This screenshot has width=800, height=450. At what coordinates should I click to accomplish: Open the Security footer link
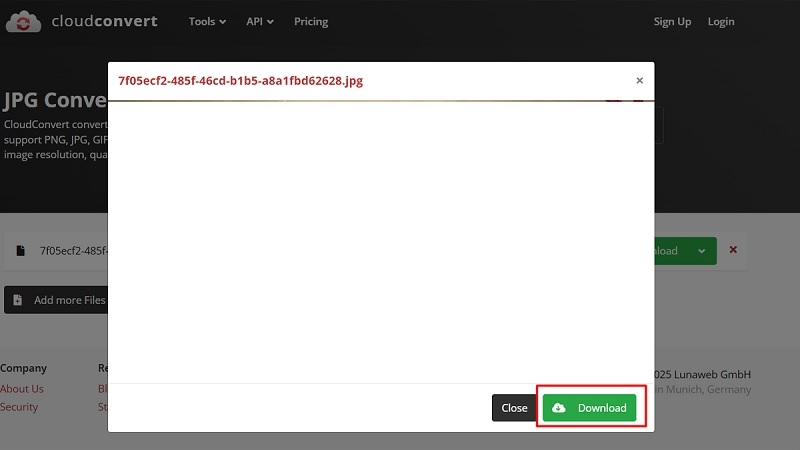click(19, 407)
